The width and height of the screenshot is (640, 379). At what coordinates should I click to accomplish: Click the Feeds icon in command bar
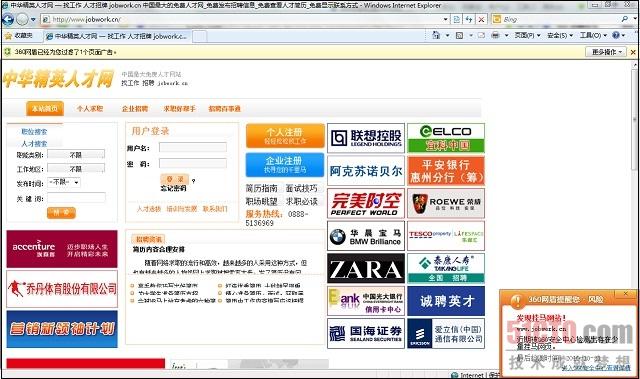point(460,35)
